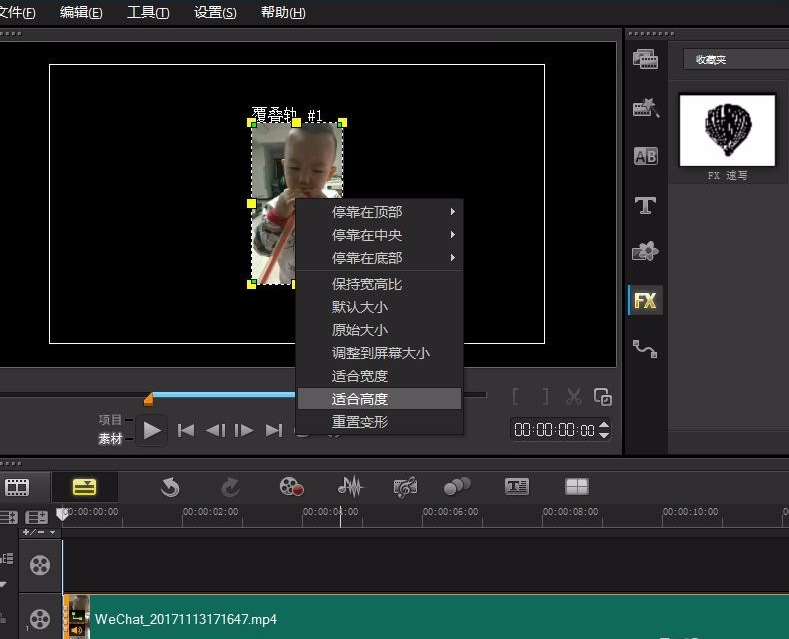789x639 pixels.
Task: Jump to previous frame in preview controls
Action: (214, 431)
